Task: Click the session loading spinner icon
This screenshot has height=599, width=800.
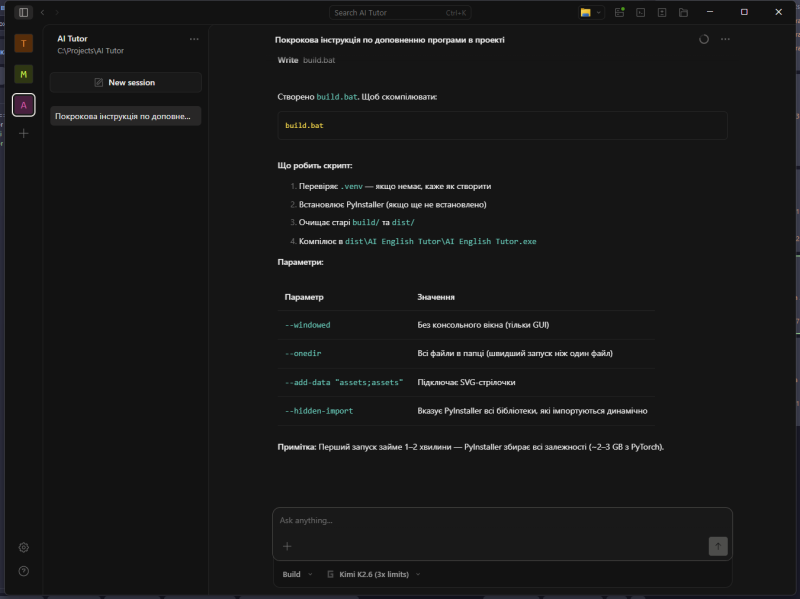Action: (x=704, y=39)
